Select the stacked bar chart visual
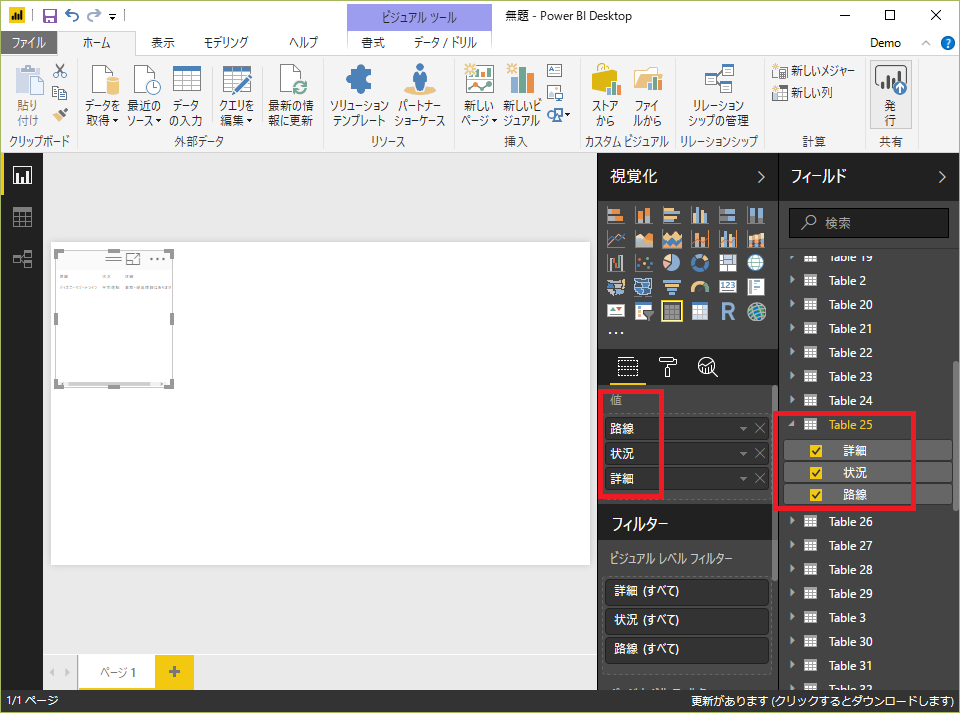 [x=615, y=215]
